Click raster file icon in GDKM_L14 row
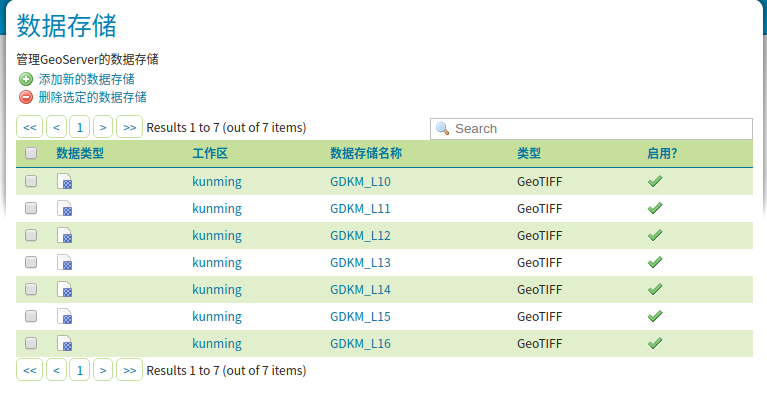 click(x=65, y=289)
